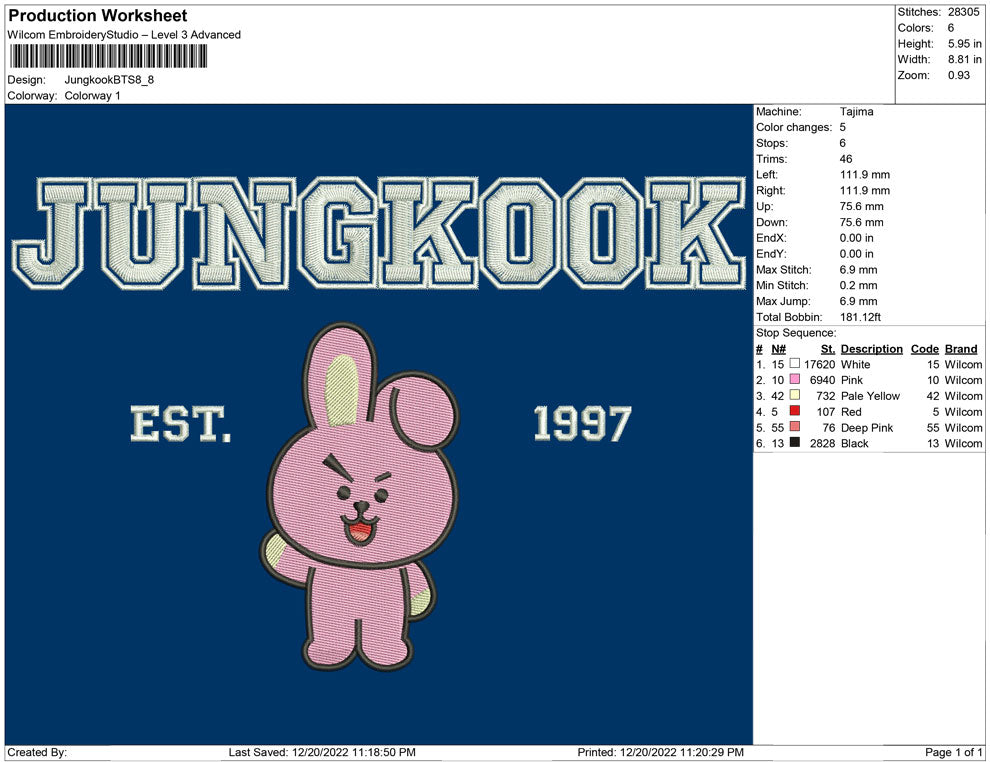Click the Deep Pink color swatch

pos(795,427)
